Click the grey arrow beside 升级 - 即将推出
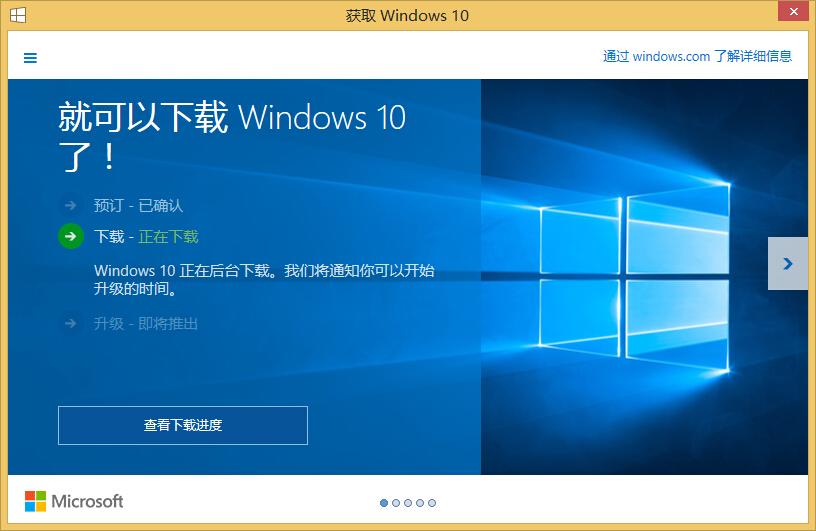 [x=70, y=323]
